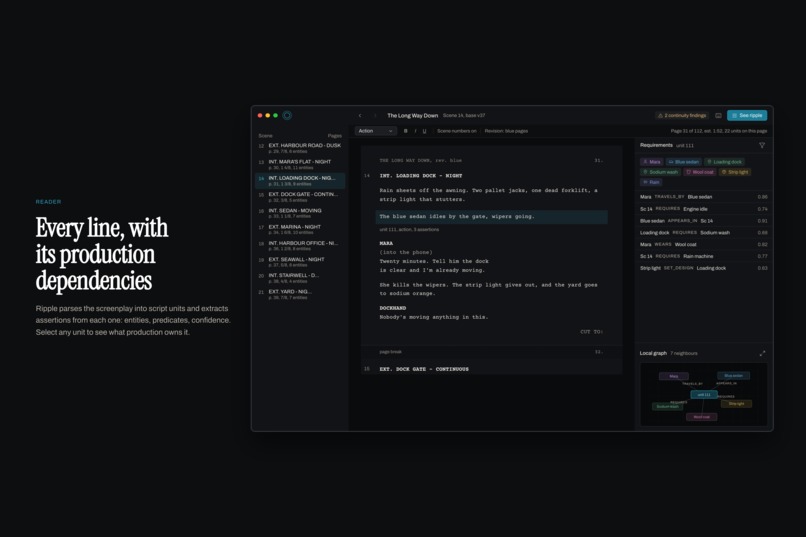
Task: Click the (into the phone) parenthetical
Action: point(406,252)
